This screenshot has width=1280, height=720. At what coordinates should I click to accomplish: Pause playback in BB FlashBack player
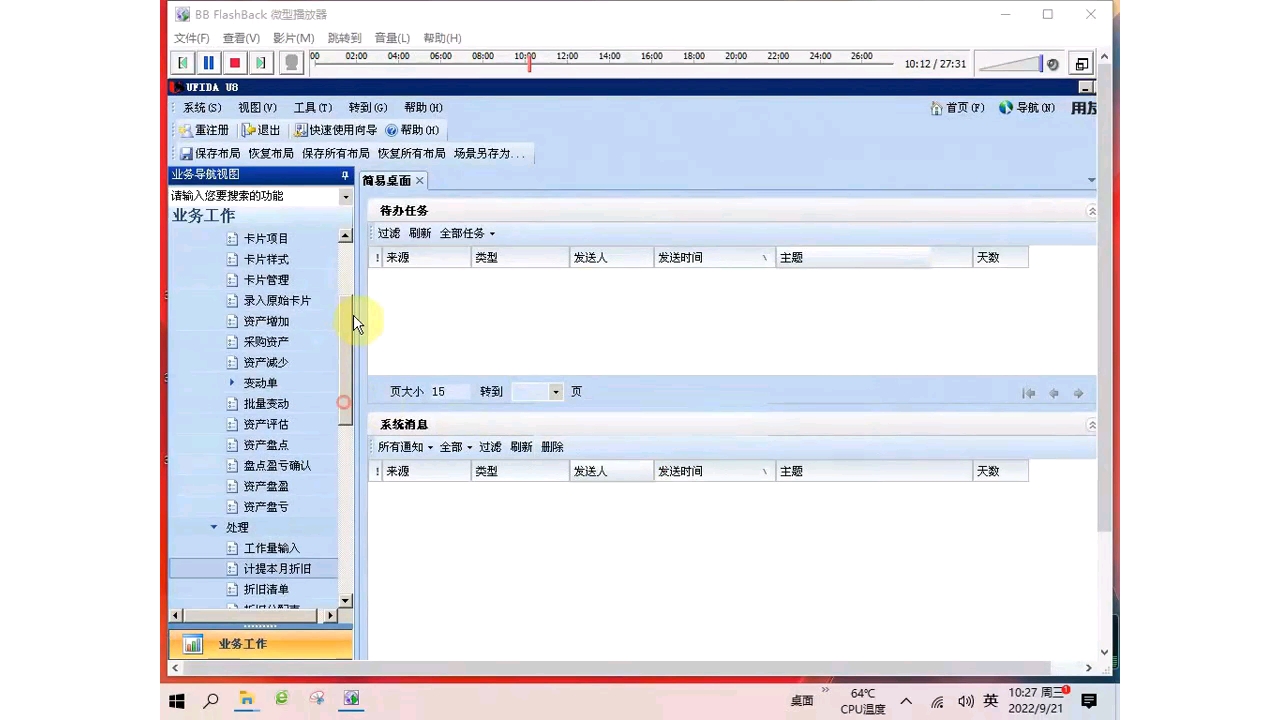coord(208,62)
